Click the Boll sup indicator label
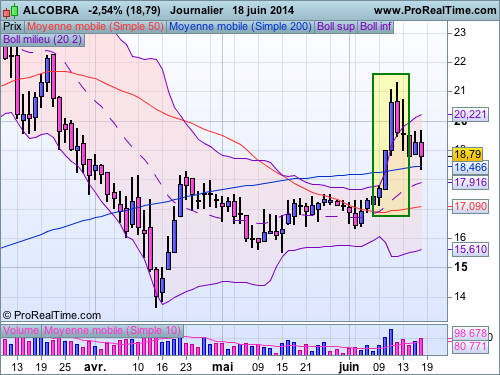 click(x=336, y=26)
